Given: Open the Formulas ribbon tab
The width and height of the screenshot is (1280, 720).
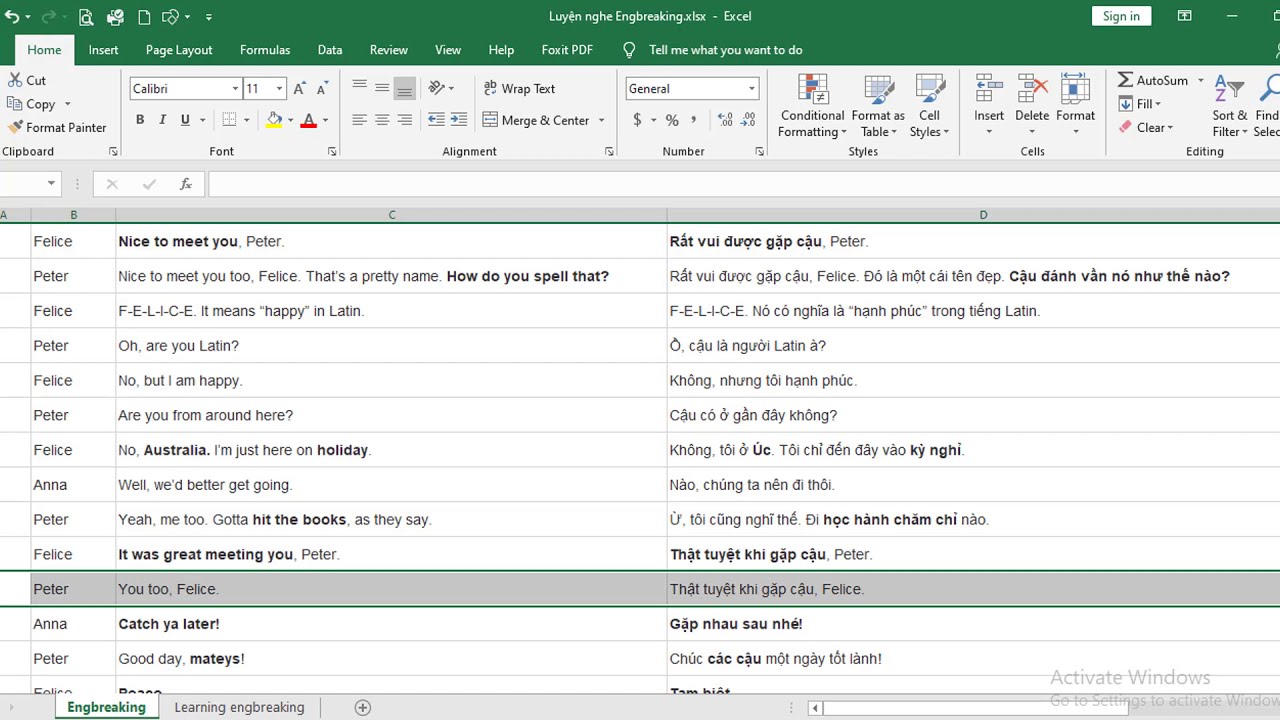Looking at the screenshot, I should (x=265, y=50).
